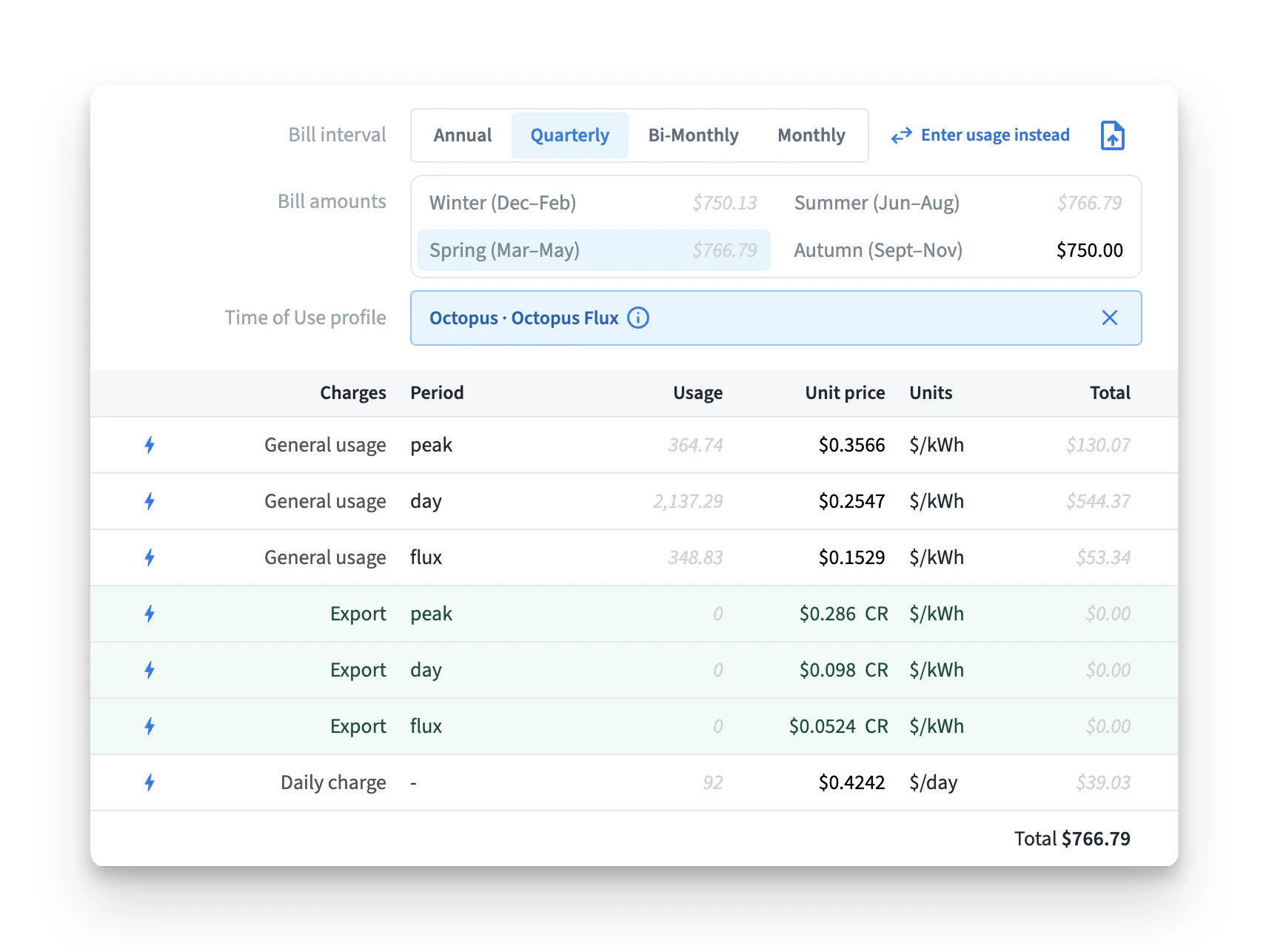Click the Usage column header

pyautogui.click(x=697, y=392)
